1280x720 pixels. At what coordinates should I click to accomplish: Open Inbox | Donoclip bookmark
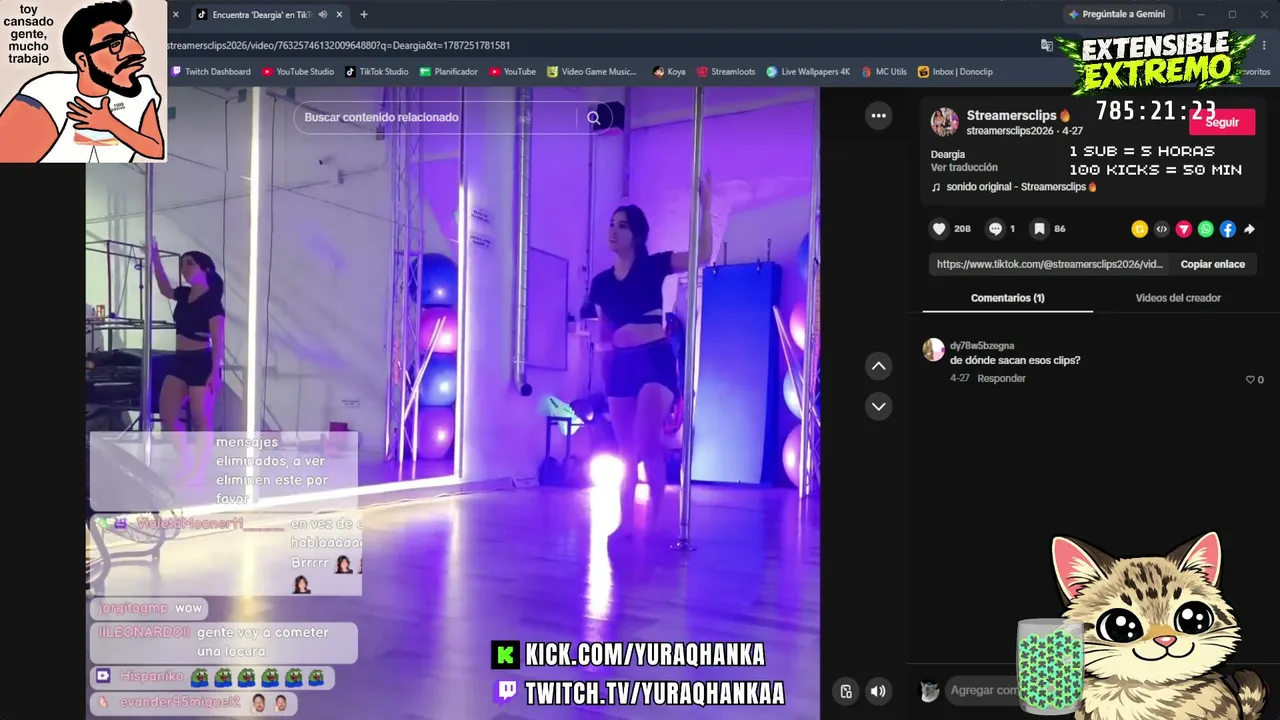tap(956, 72)
